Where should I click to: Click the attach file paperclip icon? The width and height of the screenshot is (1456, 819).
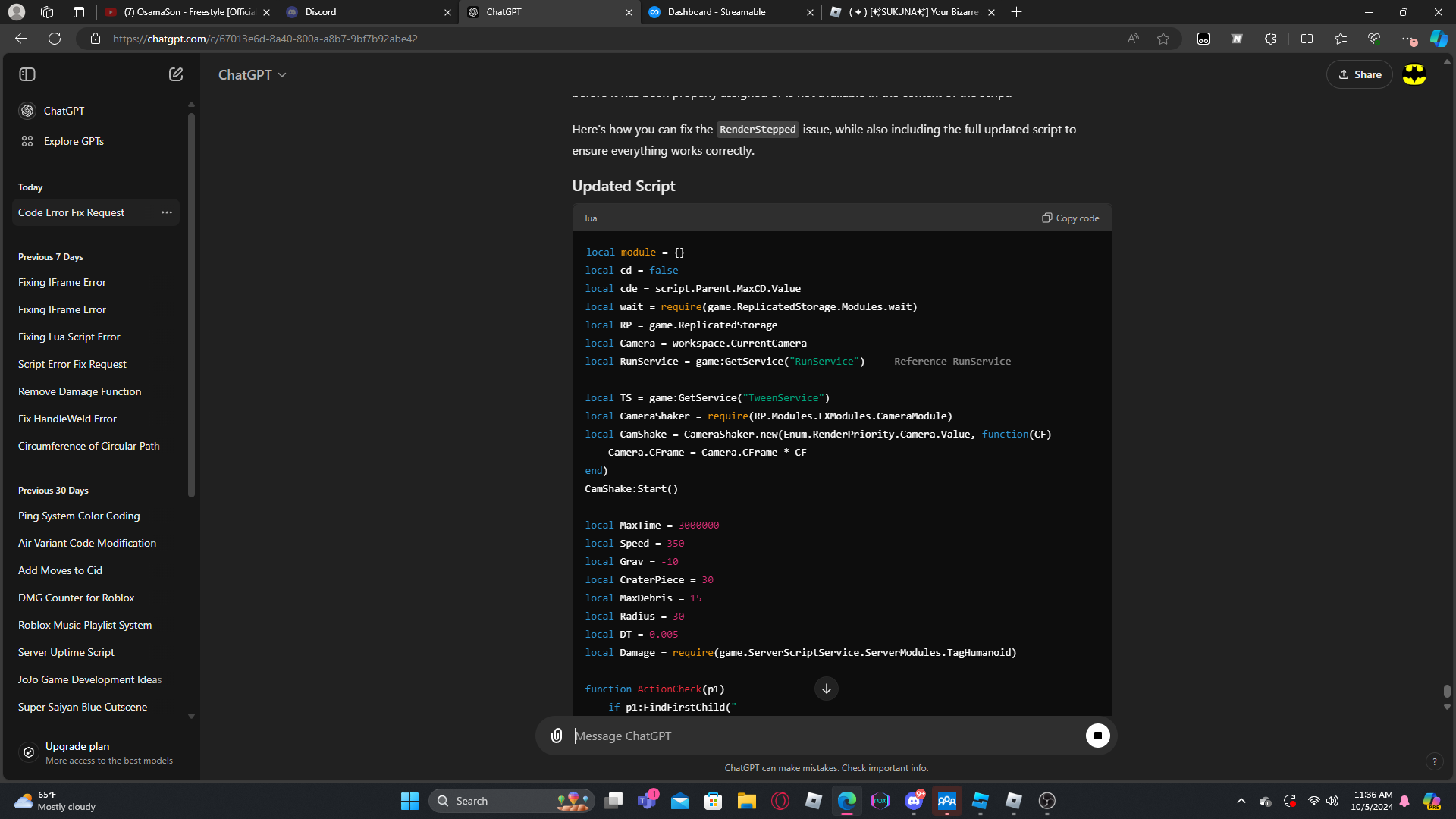pos(557,736)
